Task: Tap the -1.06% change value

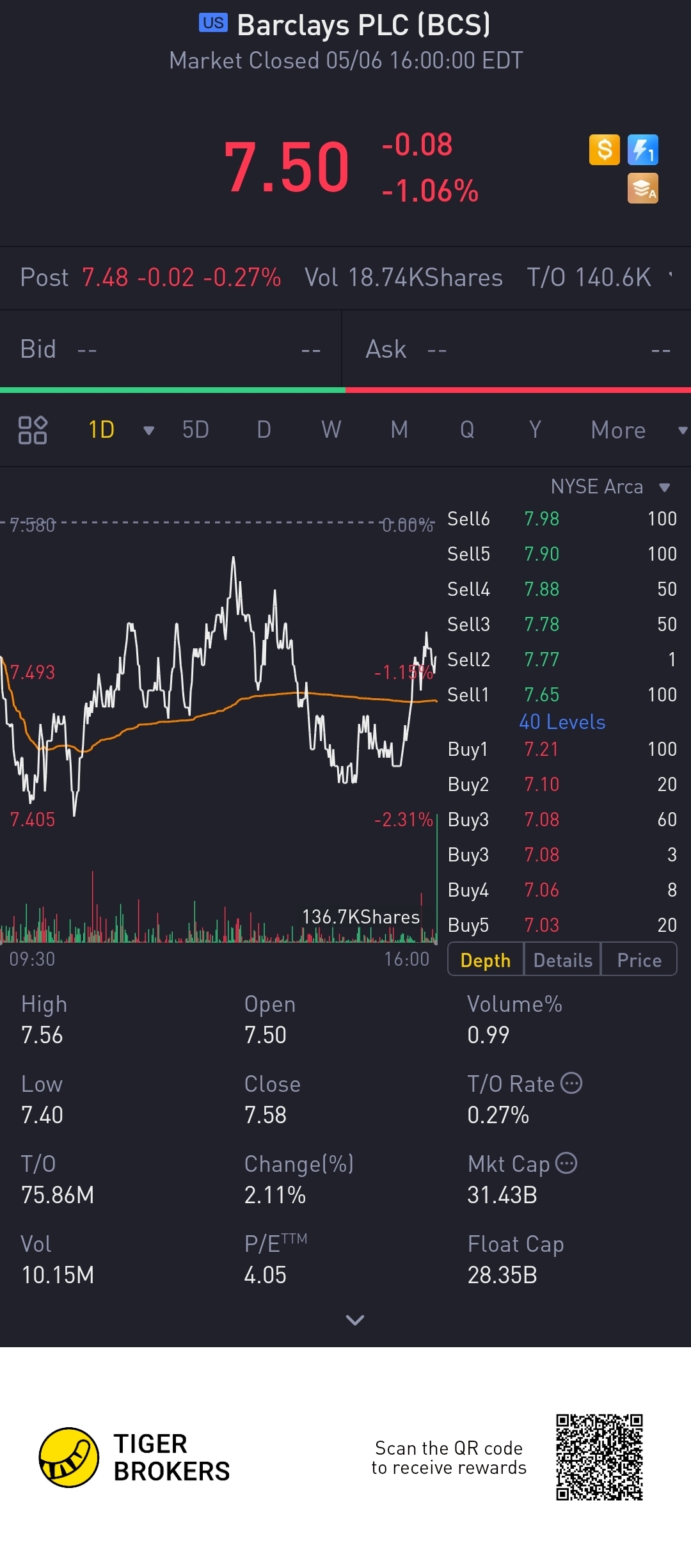Action: 430,191
